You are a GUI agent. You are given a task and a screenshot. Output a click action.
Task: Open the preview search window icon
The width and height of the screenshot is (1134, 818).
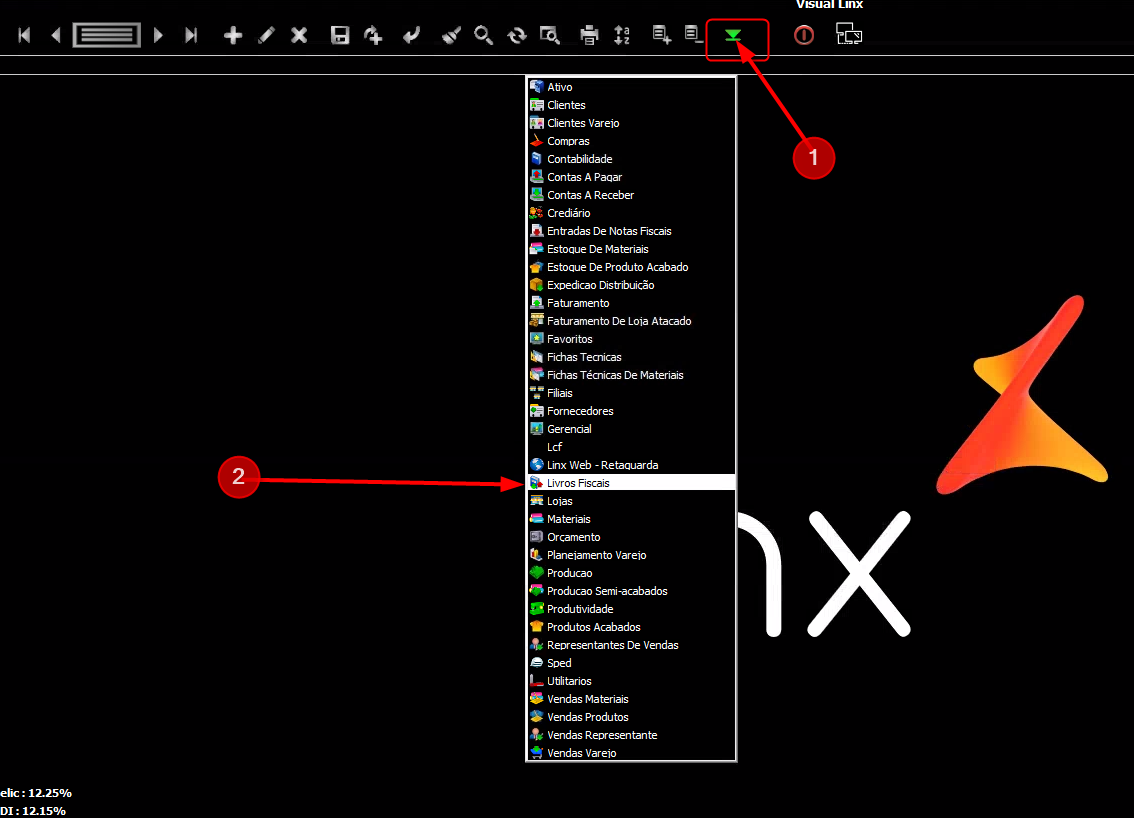(x=550, y=35)
